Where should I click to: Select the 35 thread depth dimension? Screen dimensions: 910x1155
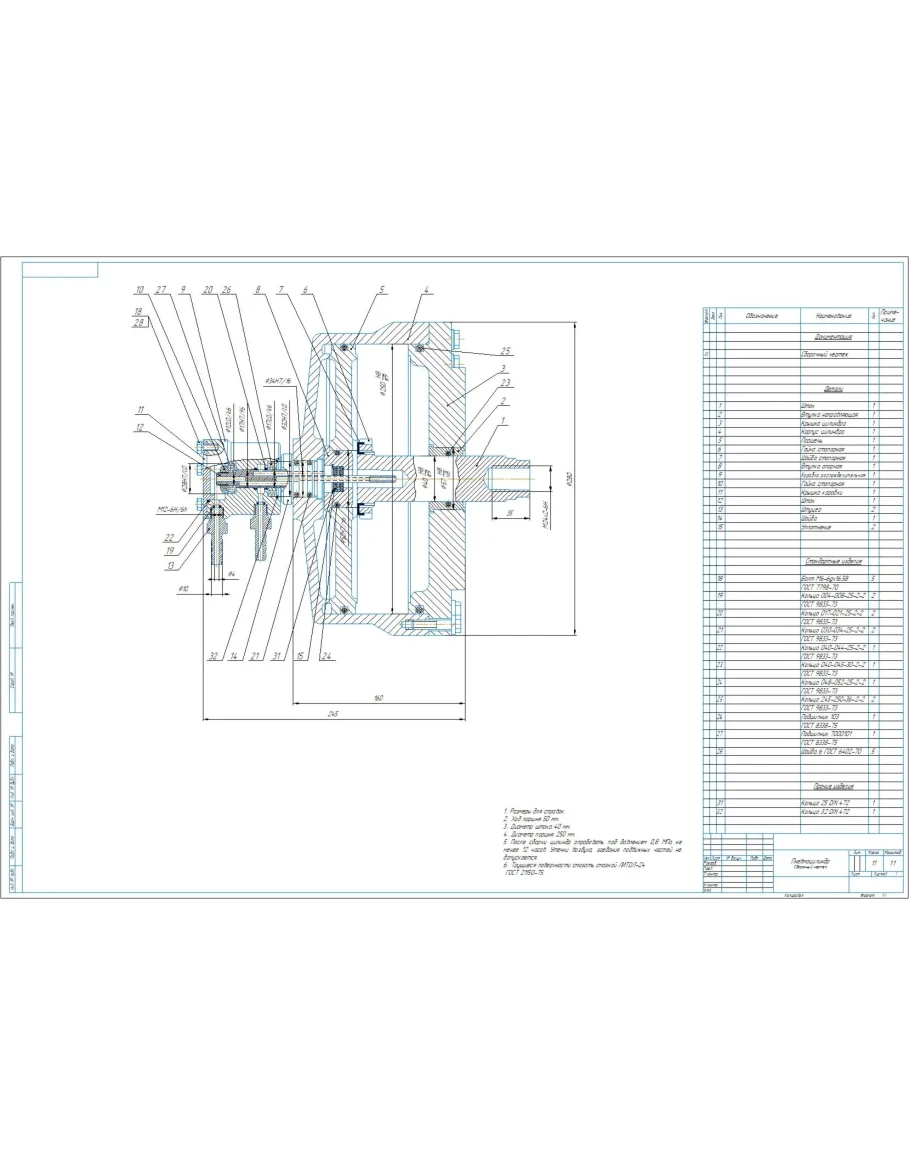(511, 512)
